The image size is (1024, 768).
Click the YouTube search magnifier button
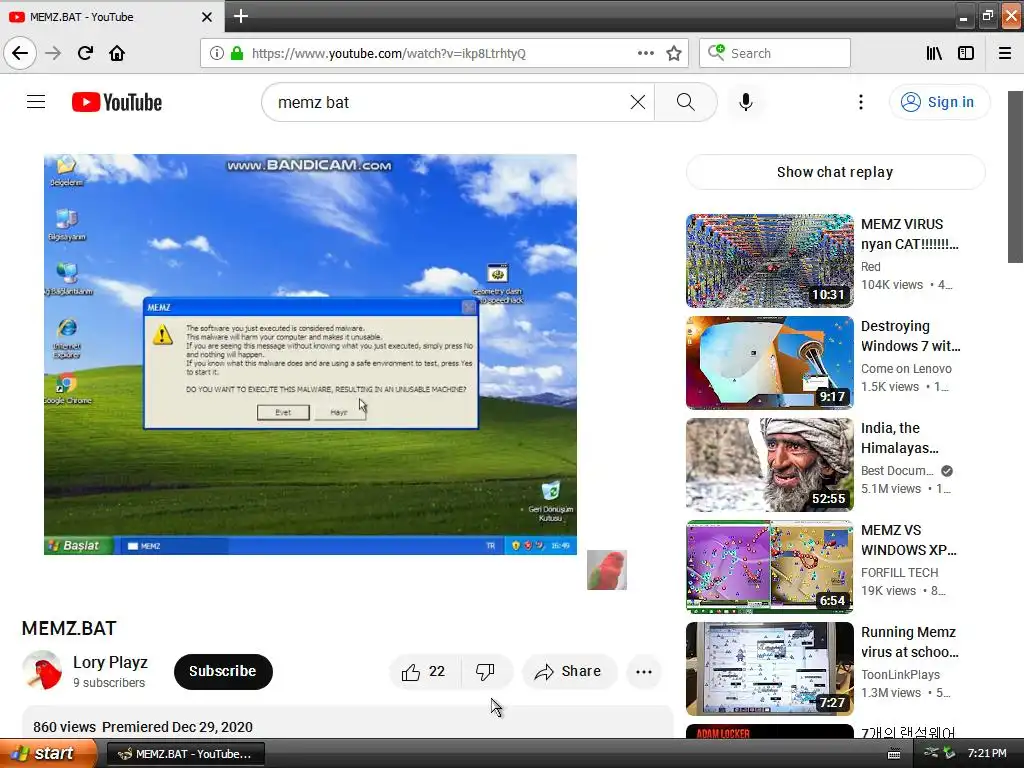click(x=685, y=102)
